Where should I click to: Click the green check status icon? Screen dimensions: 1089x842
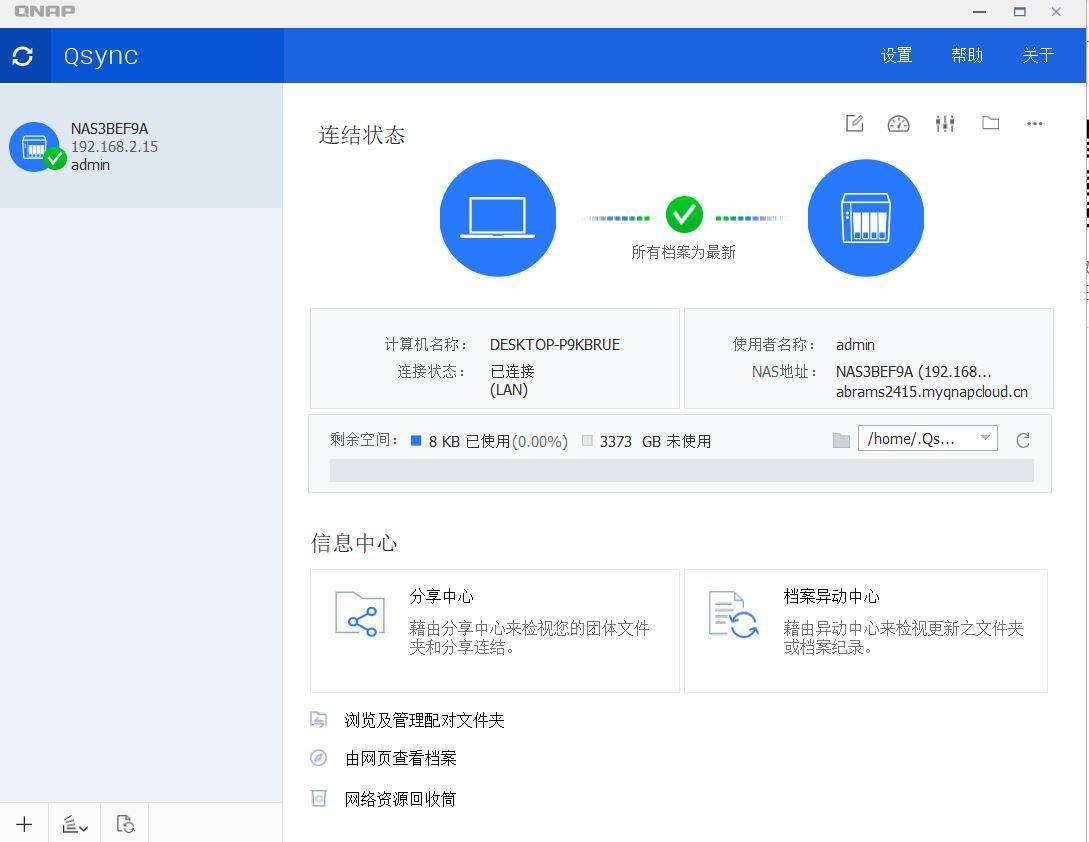[x=684, y=214]
